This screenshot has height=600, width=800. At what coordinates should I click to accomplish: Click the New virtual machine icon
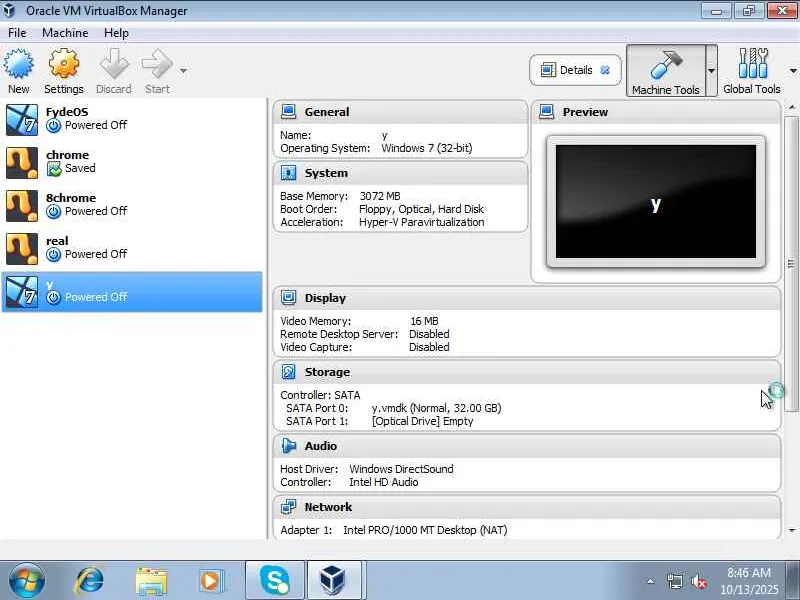click(18, 64)
